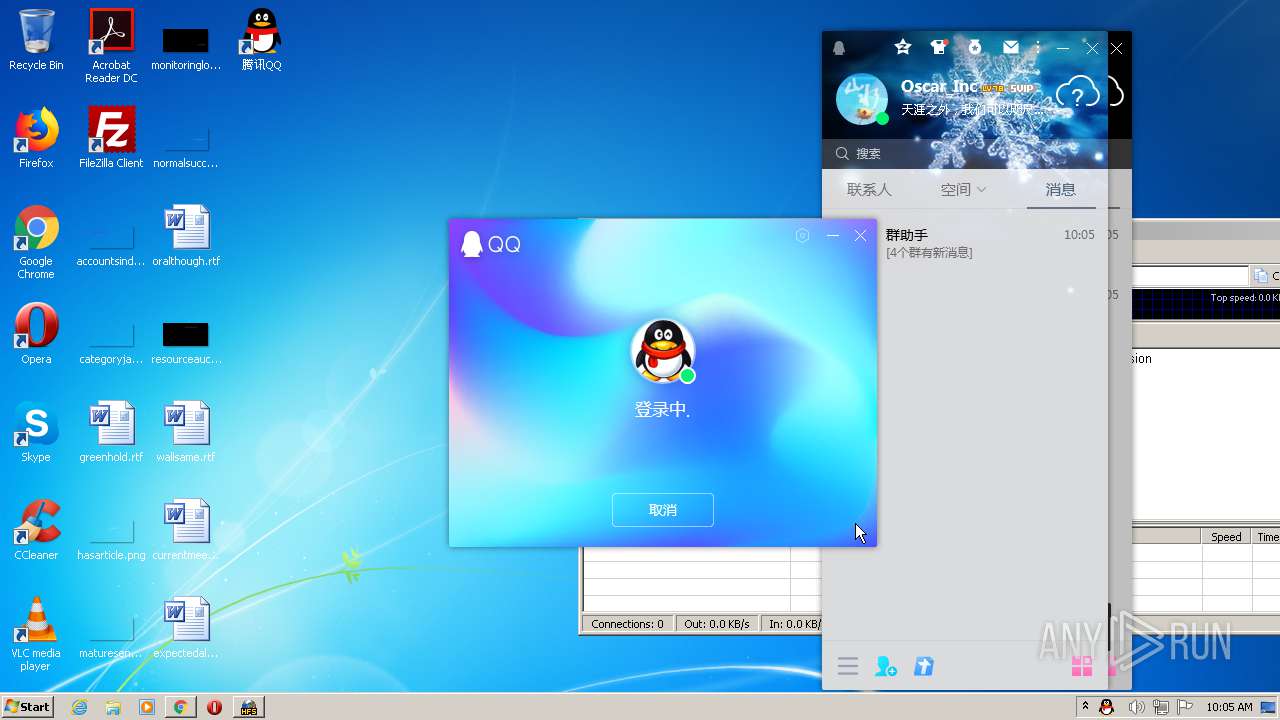Click the QQ logo in login window

click(x=490, y=244)
